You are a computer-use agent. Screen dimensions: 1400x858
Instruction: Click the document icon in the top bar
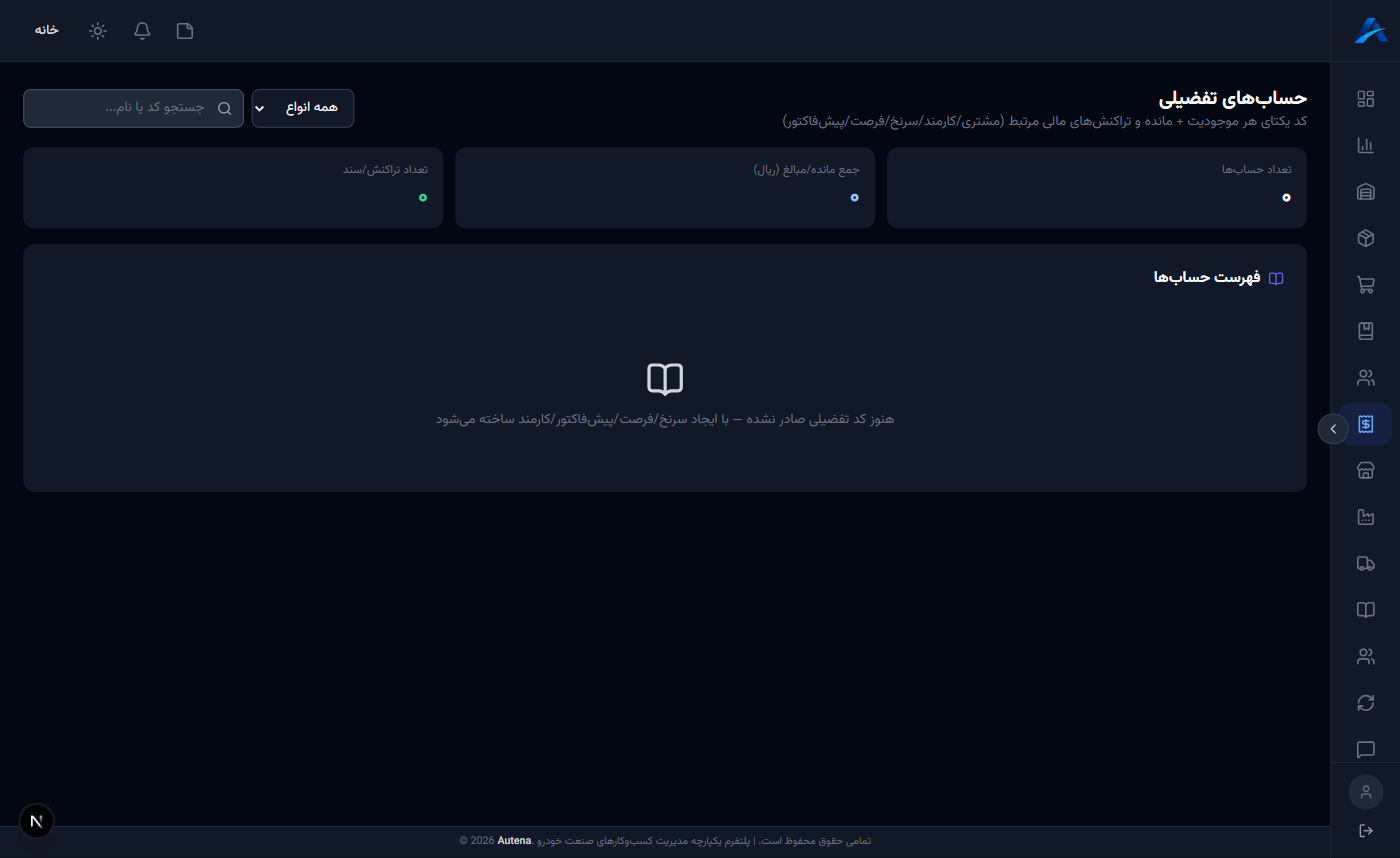[x=185, y=30]
